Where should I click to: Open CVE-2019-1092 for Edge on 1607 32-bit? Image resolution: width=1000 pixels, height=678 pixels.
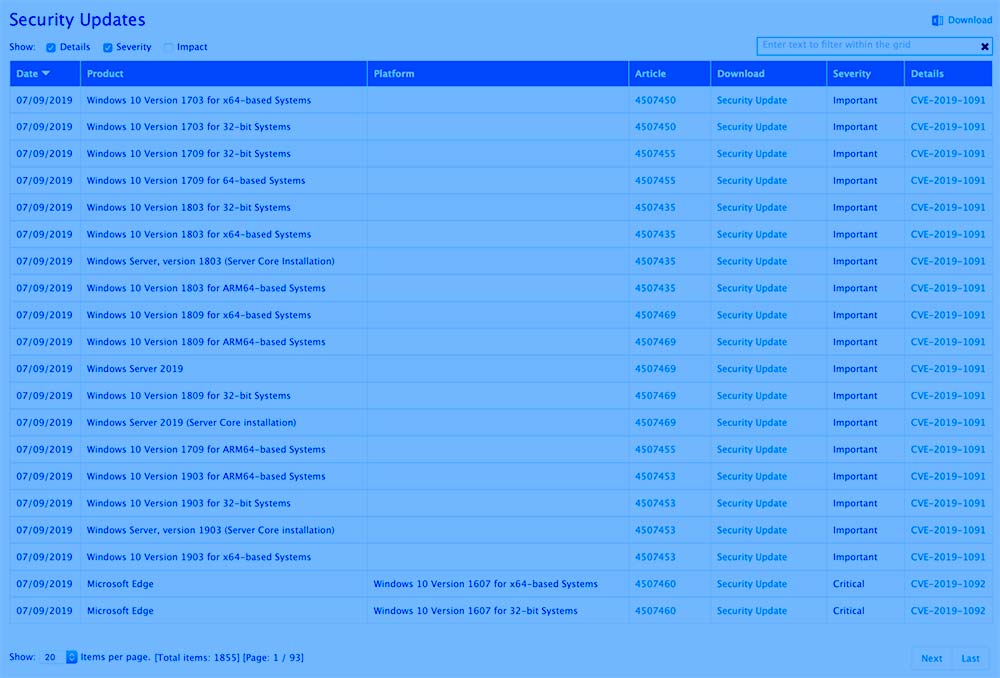click(948, 610)
